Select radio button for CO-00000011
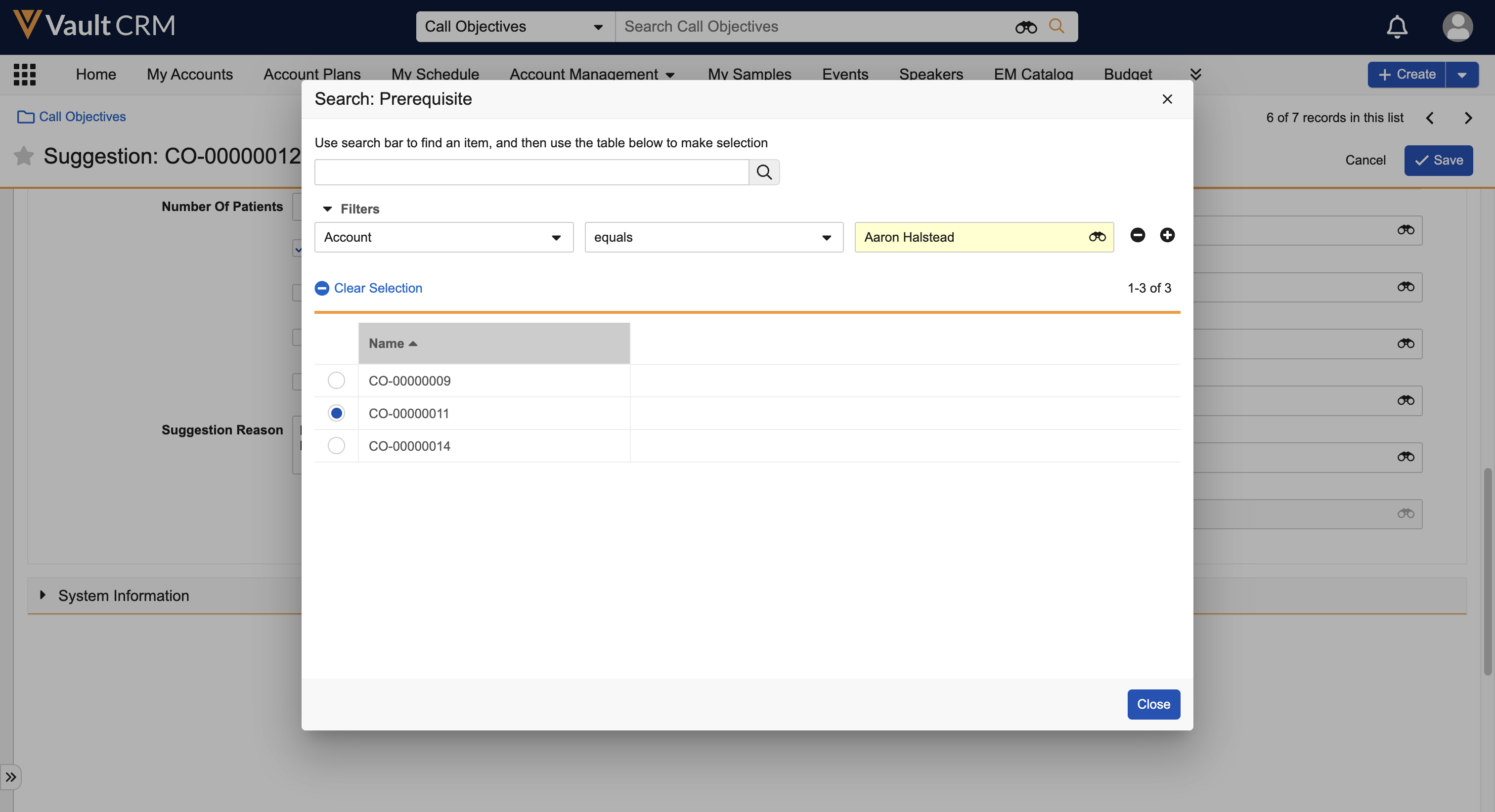 (336, 413)
